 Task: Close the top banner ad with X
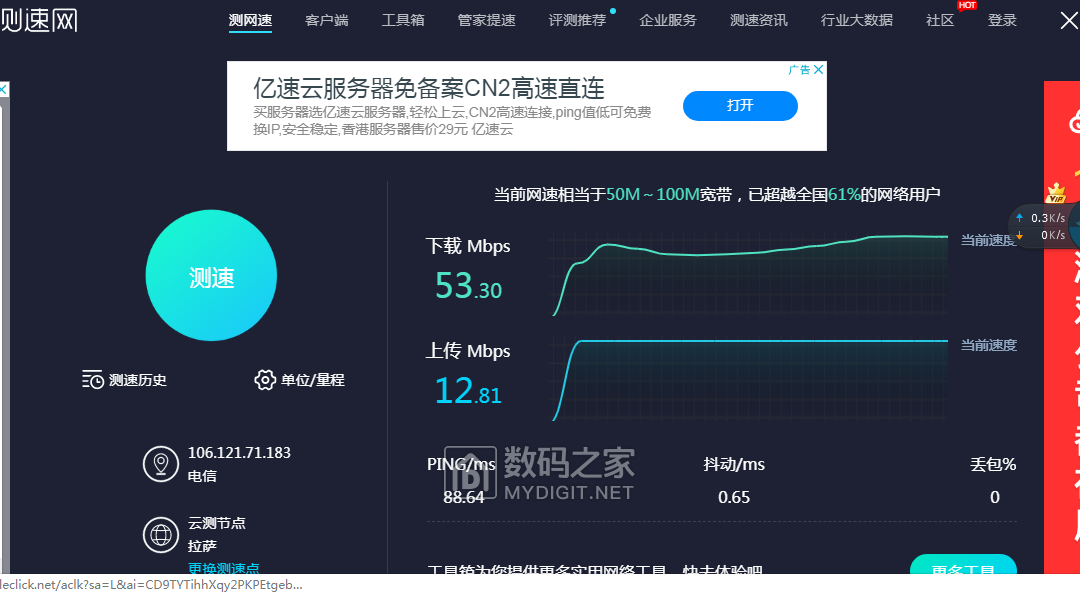point(818,69)
